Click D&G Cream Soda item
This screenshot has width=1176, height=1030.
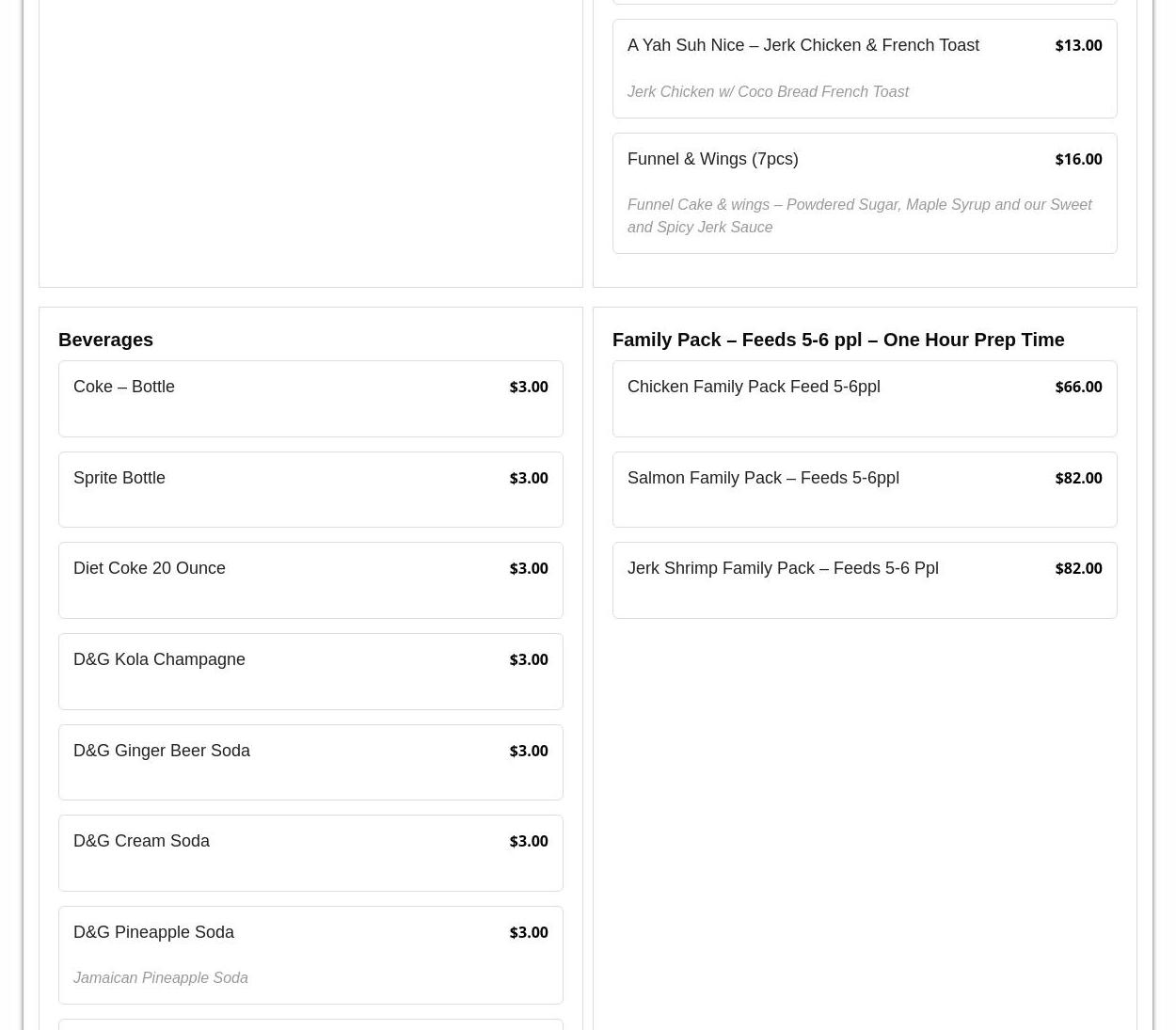[141, 841]
